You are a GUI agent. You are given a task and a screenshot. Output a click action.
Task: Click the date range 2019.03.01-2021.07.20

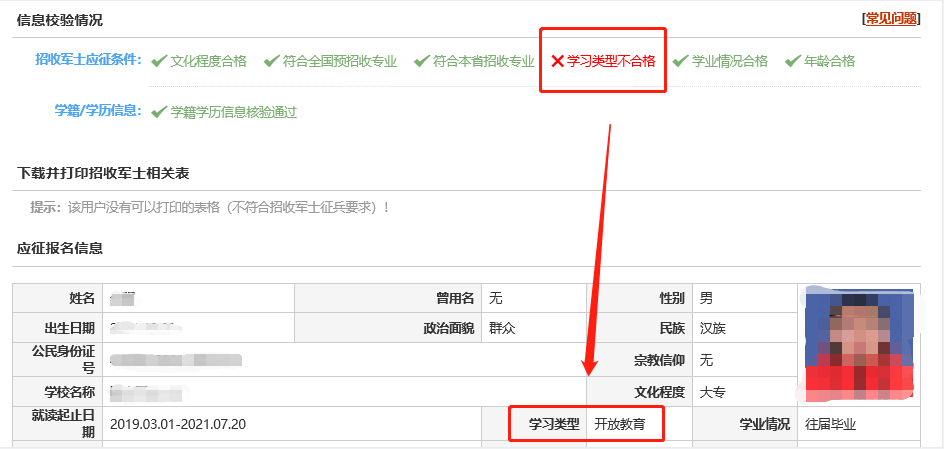(178, 424)
